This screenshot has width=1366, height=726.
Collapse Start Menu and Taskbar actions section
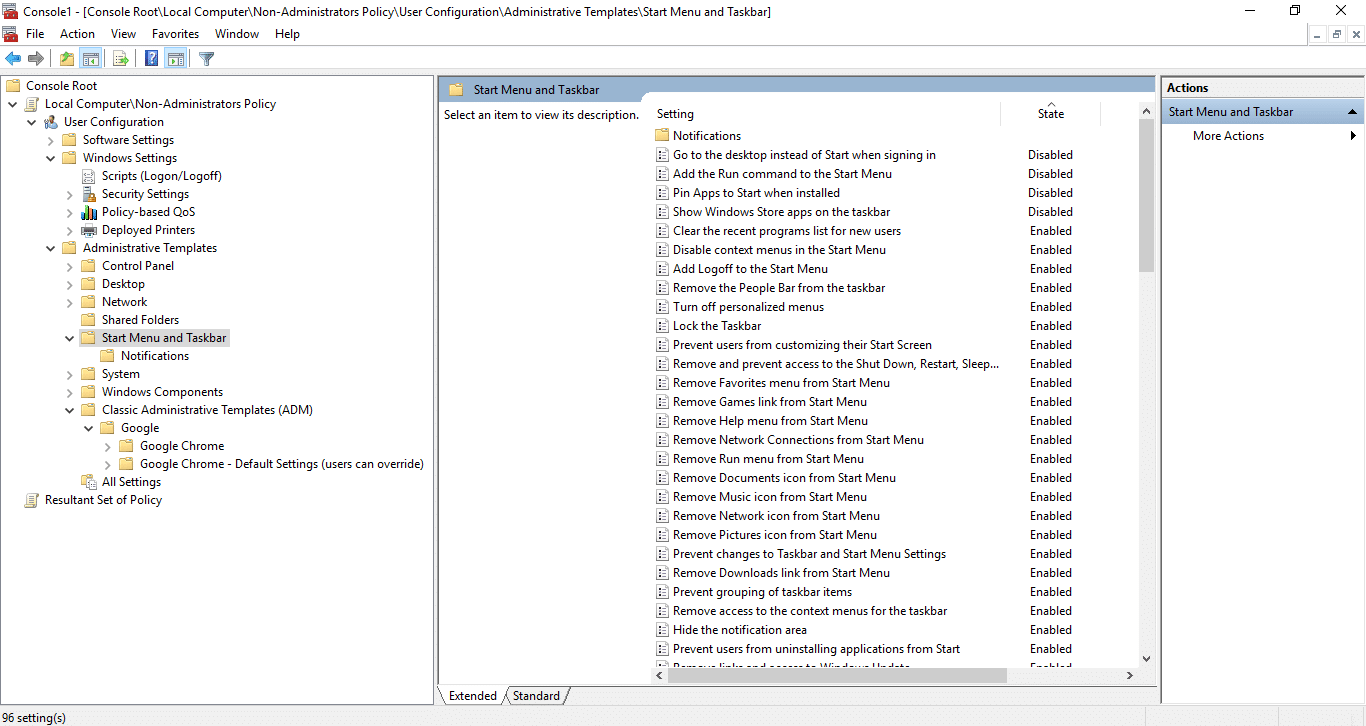1352,112
